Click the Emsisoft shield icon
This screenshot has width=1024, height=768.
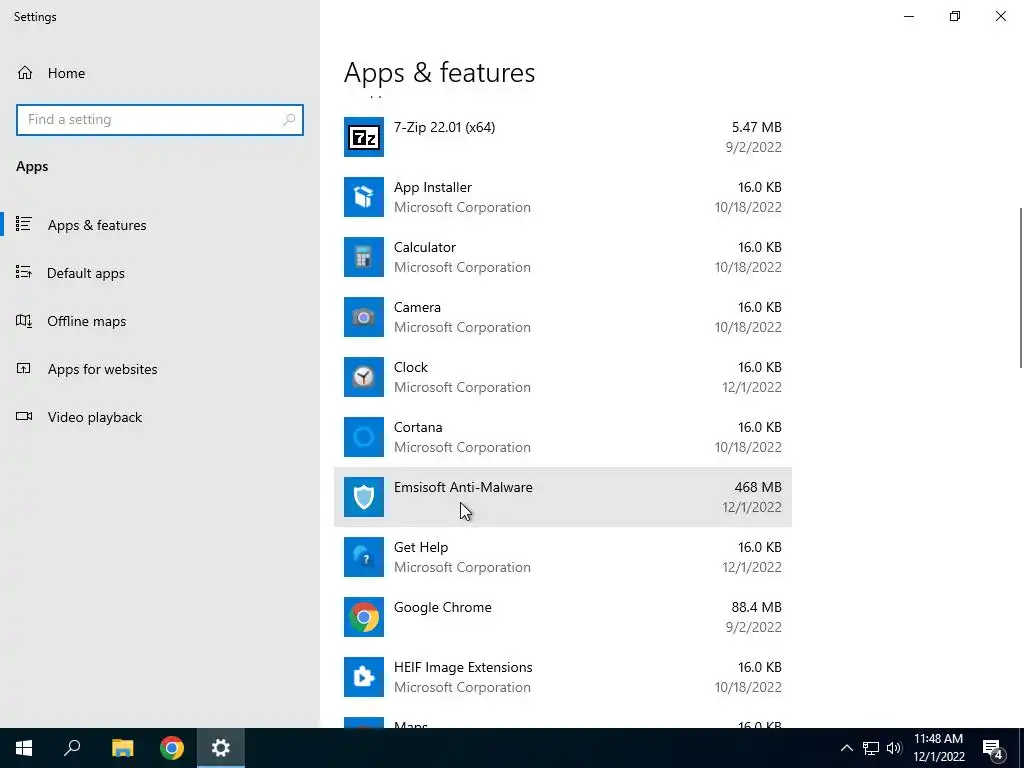click(x=364, y=498)
